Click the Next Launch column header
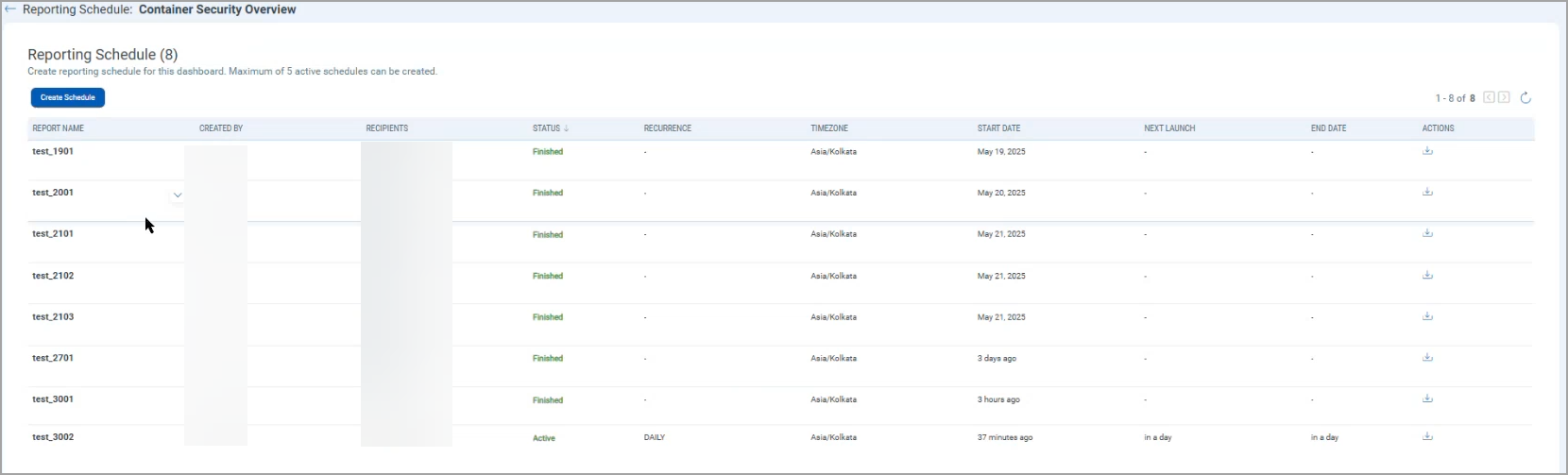 click(1169, 128)
